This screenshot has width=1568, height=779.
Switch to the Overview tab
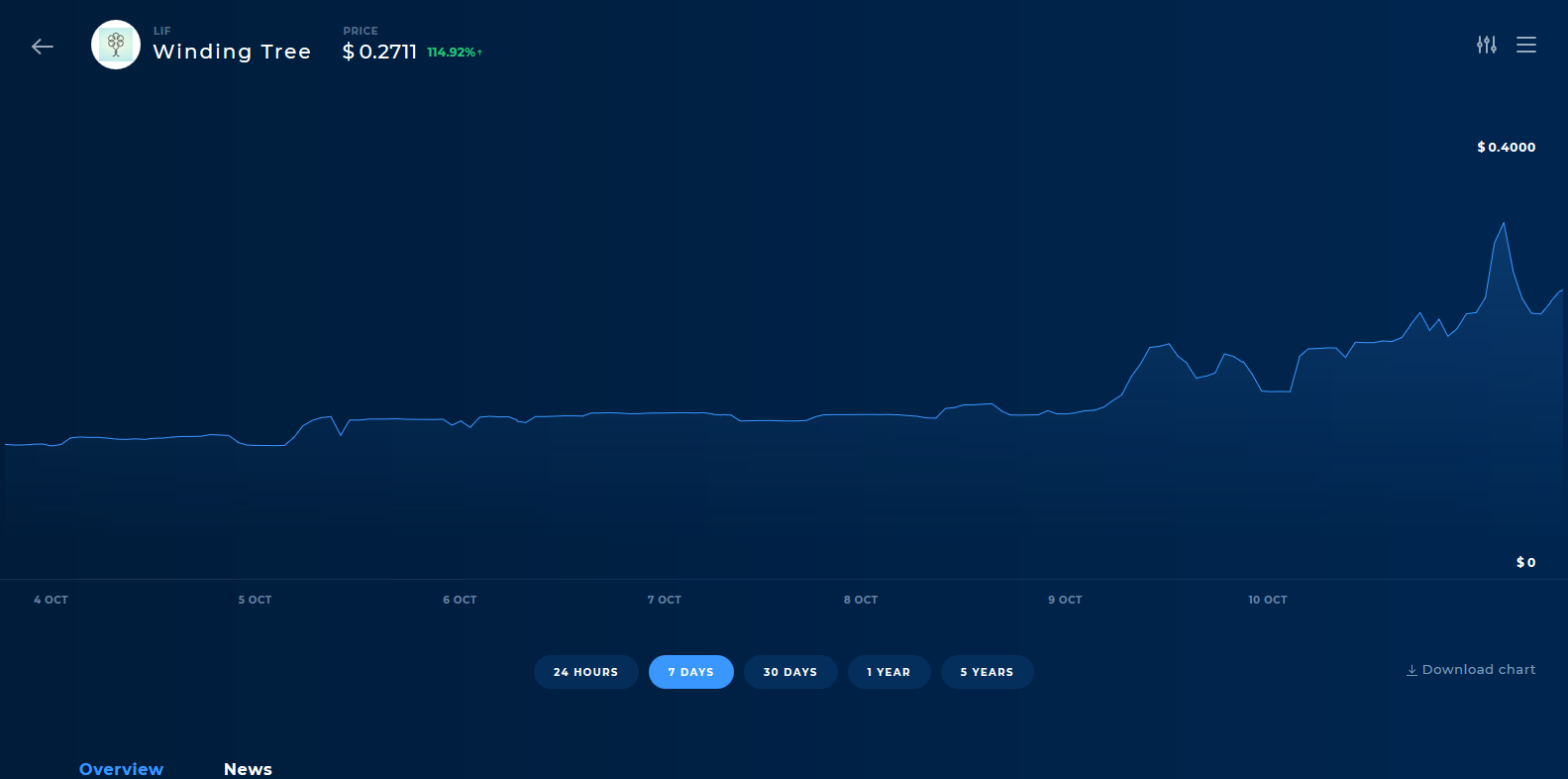pos(121,769)
